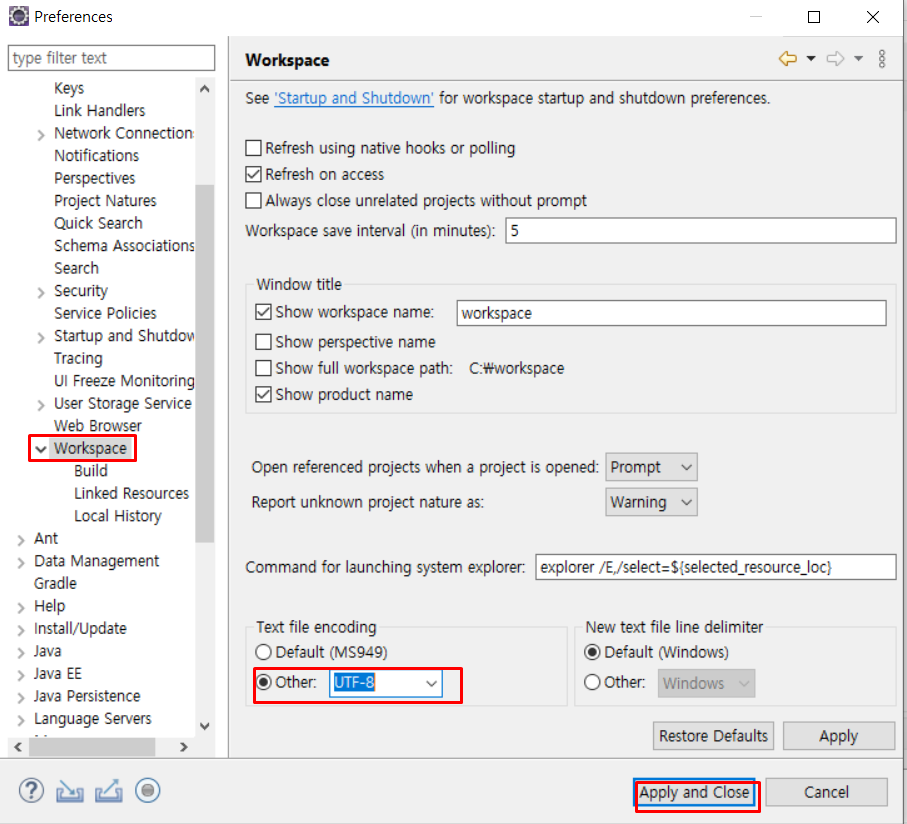Toggle the Oomph preference recorder icon
Screen dimensions: 907x824
click(148, 790)
